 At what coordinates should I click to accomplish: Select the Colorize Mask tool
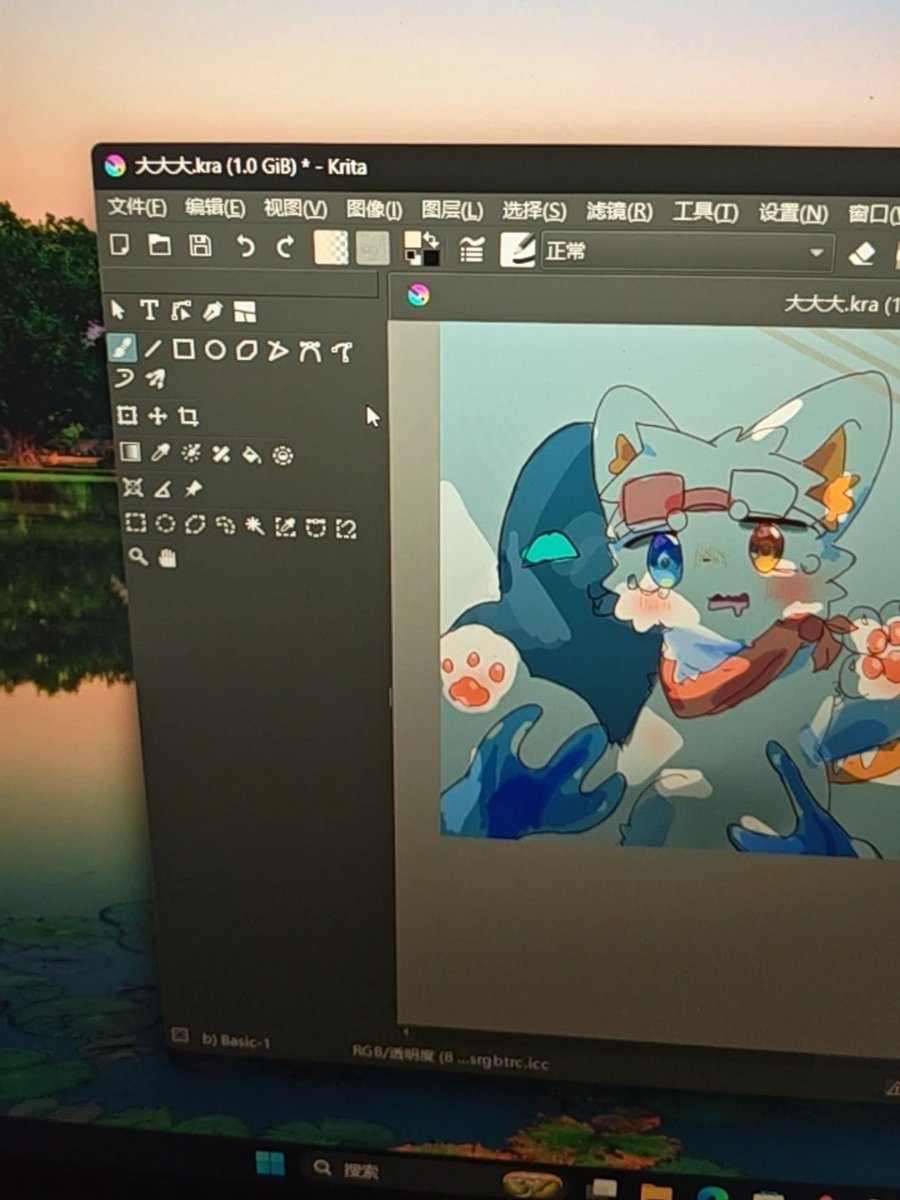tap(190, 455)
